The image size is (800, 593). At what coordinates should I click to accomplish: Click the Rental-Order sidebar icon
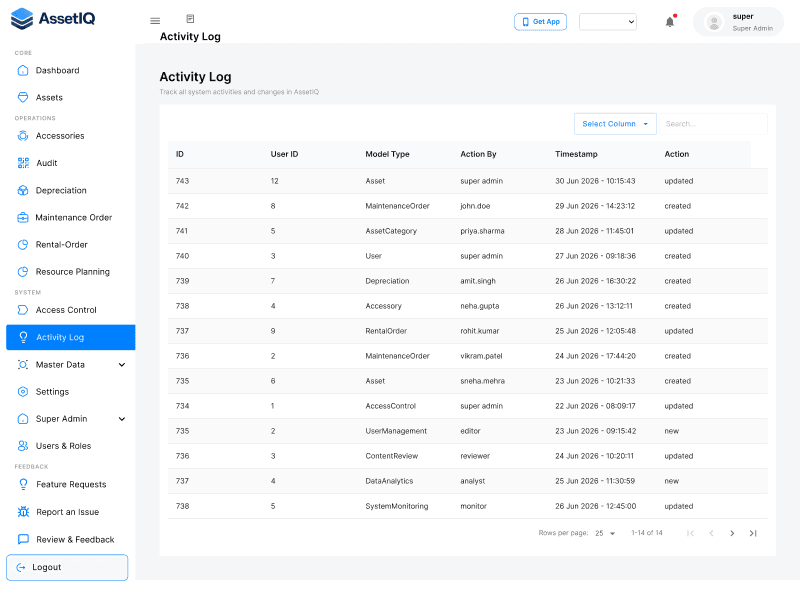(23, 244)
